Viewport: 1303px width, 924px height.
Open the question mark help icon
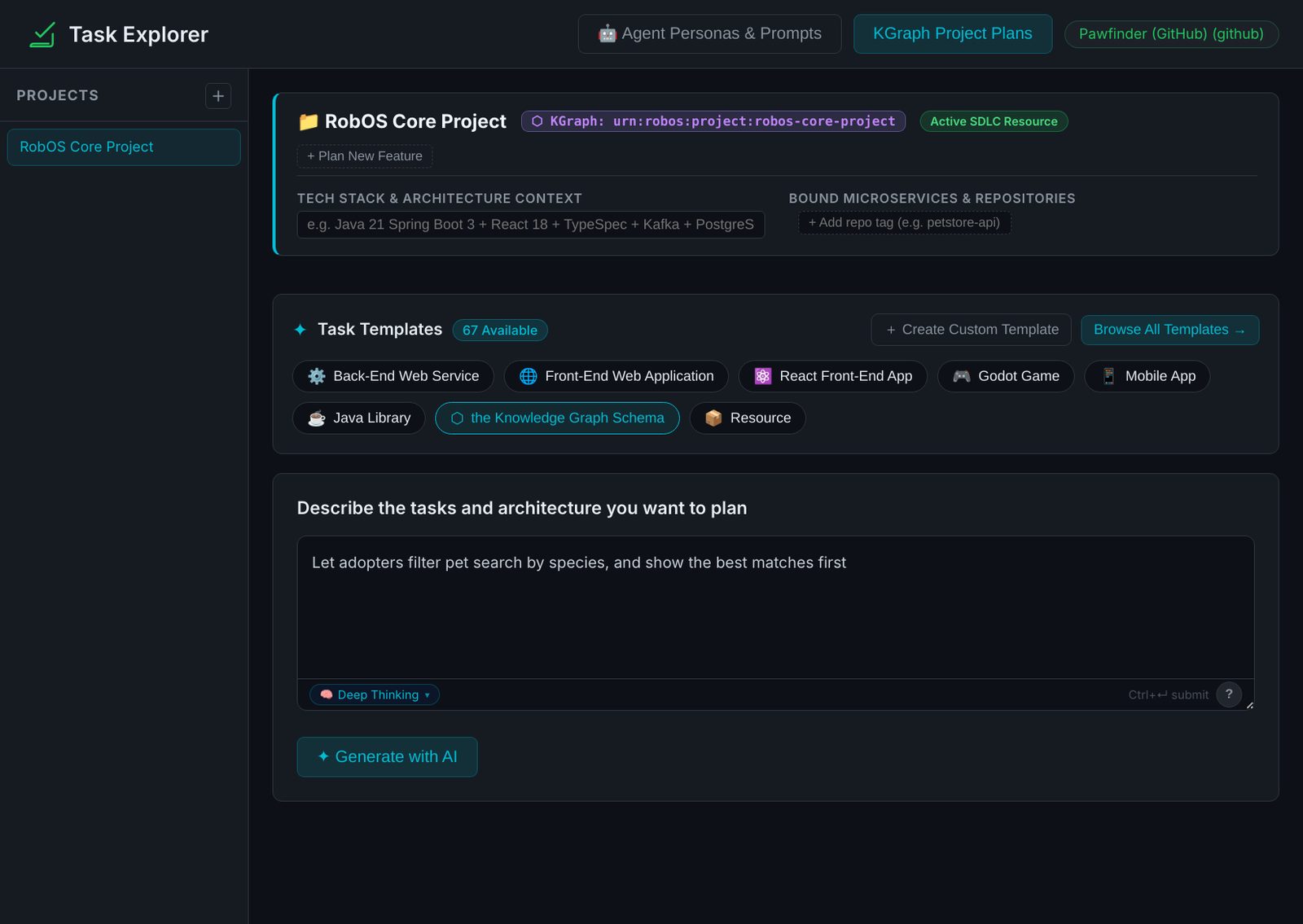[x=1229, y=694]
